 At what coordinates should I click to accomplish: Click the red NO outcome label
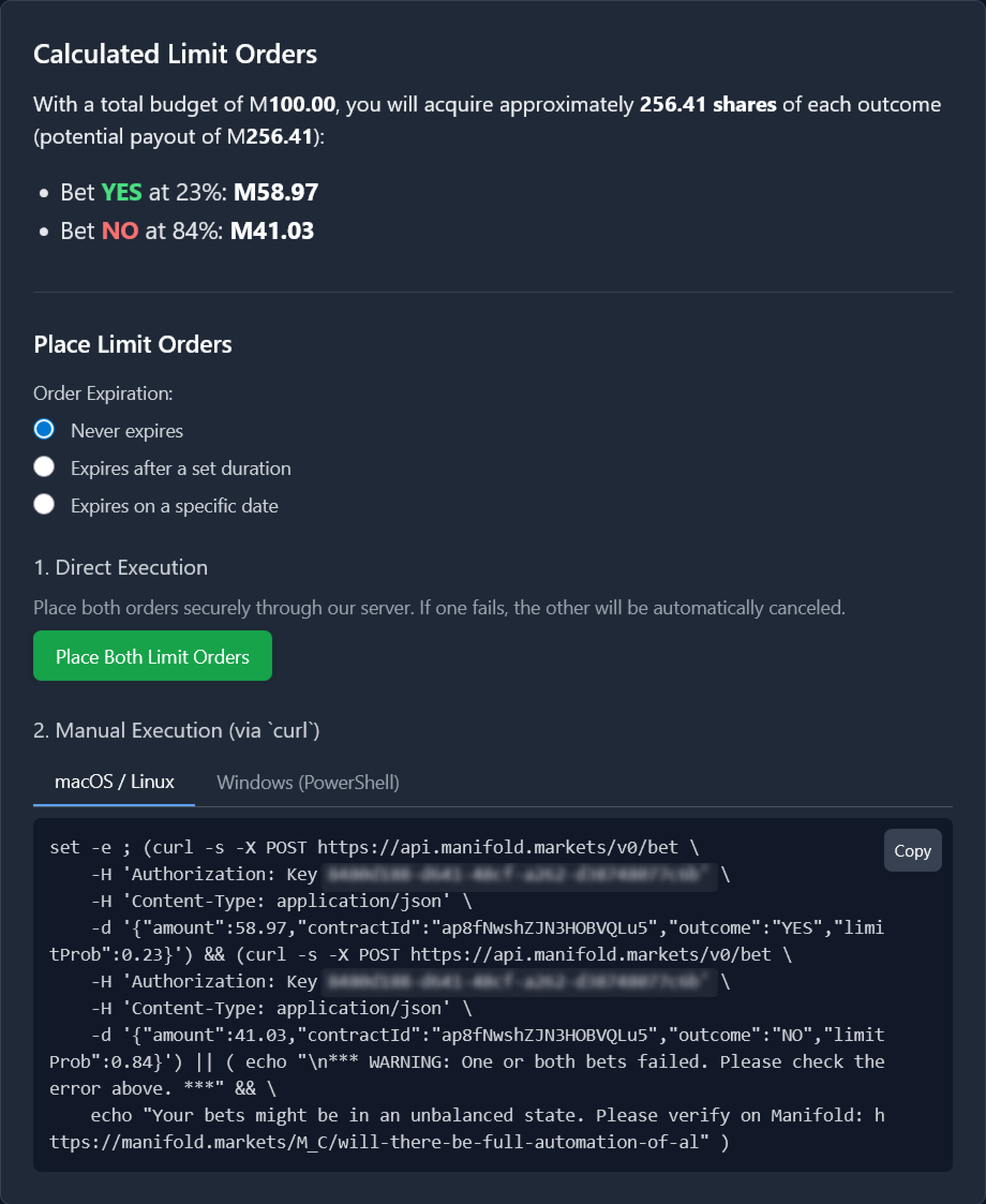[120, 231]
